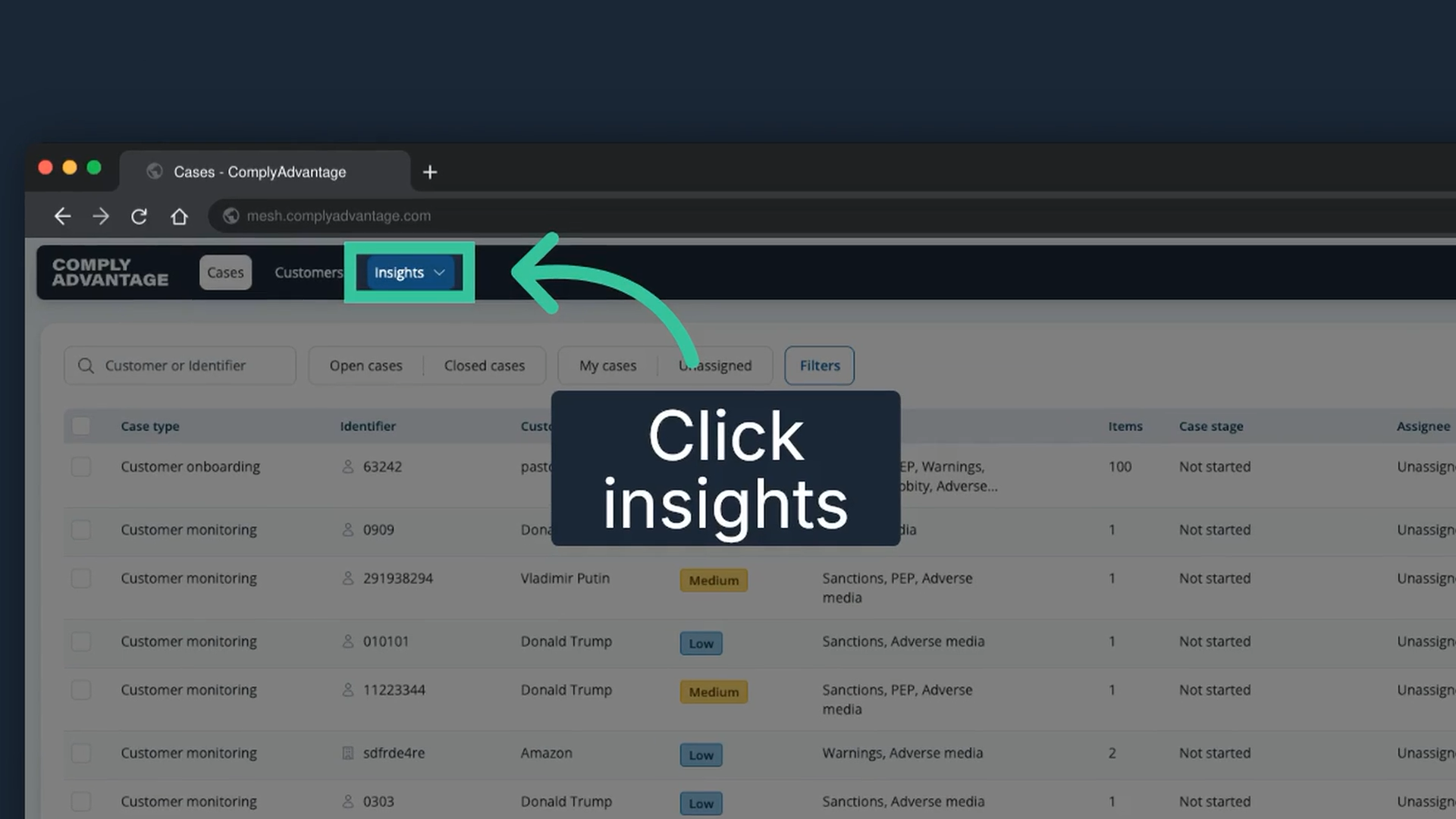The height and width of the screenshot is (819, 1456).
Task: Click identifier 11223344
Action: click(x=394, y=689)
